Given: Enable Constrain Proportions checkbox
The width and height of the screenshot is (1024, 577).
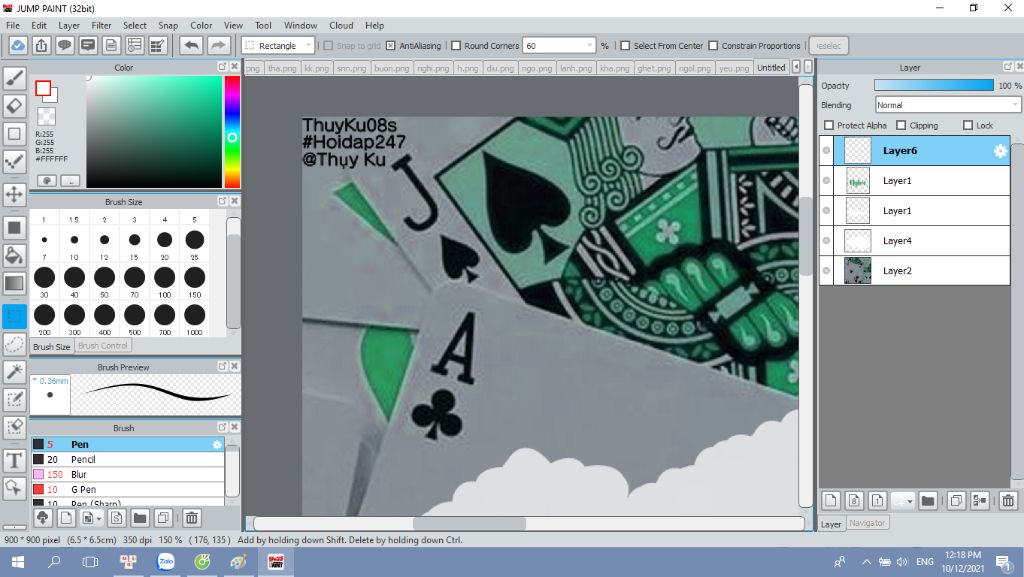Looking at the screenshot, I should click(x=713, y=46).
